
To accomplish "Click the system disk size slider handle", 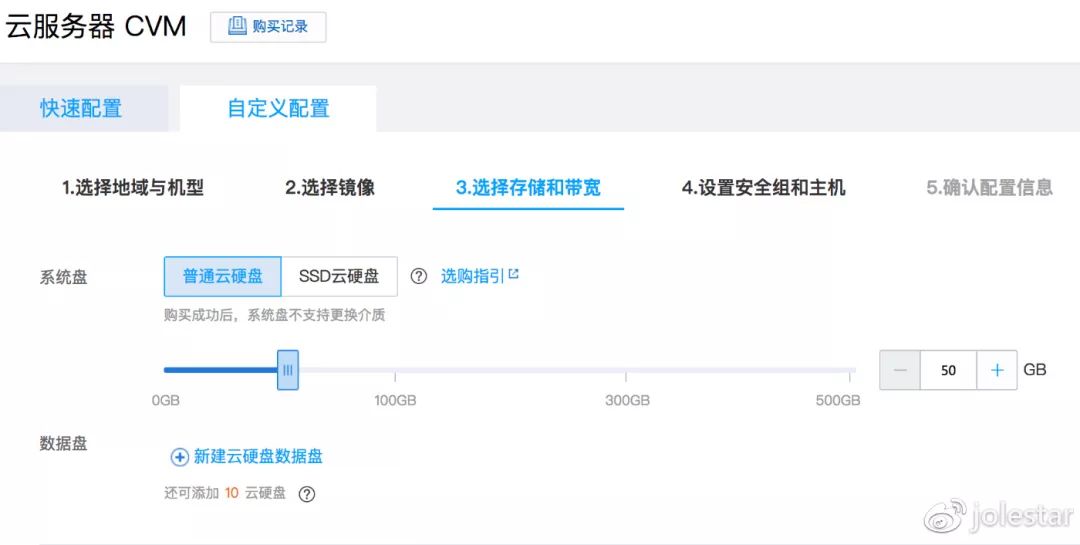I will [288, 370].
